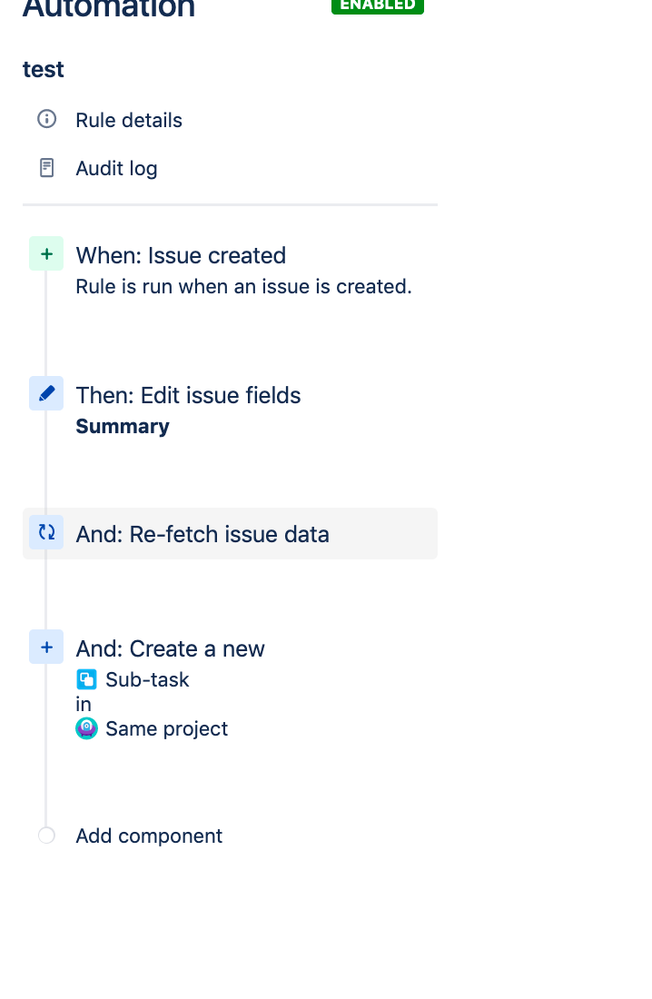The width and height of the screenshot is (652, 999).
Task: Click the Sub-task text label
Action: pos(147,680)
